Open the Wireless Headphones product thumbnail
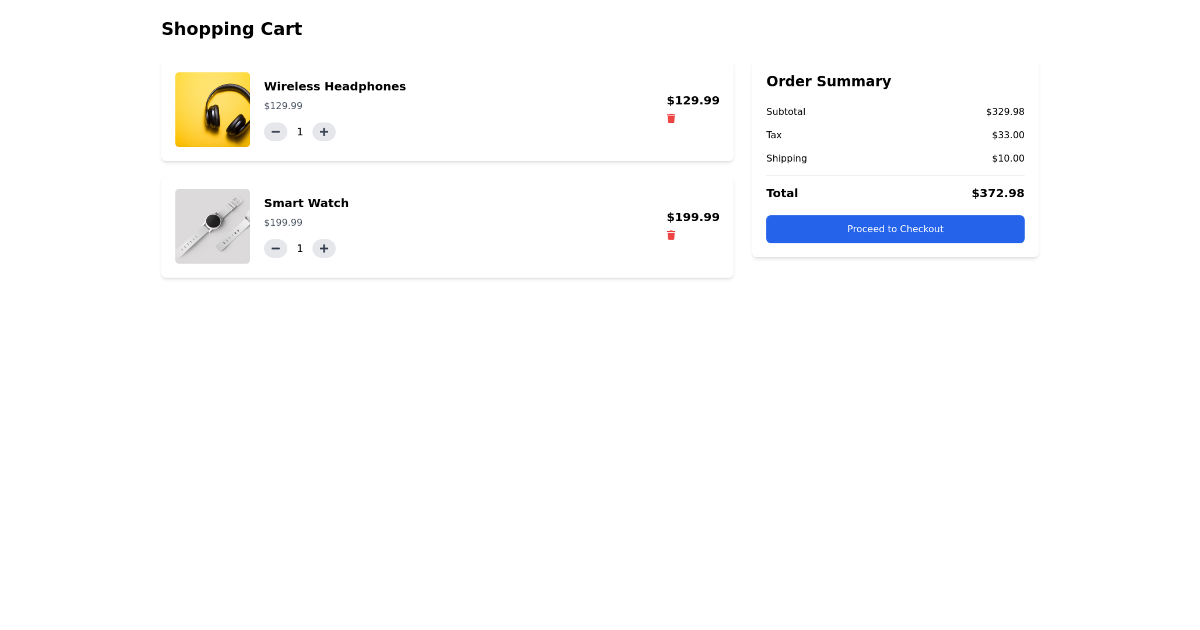This screenshot has height=630, width=1200. coord(212,109)
